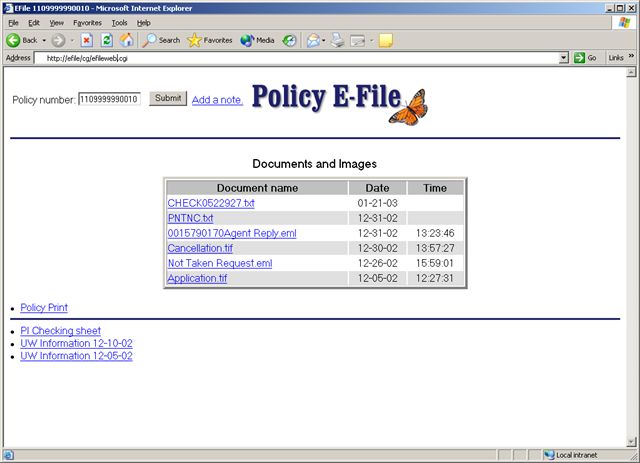Click the date 01-21-03 cell
Image resolution: width=640 pixels, height=463 pixels.
(377, 203)
